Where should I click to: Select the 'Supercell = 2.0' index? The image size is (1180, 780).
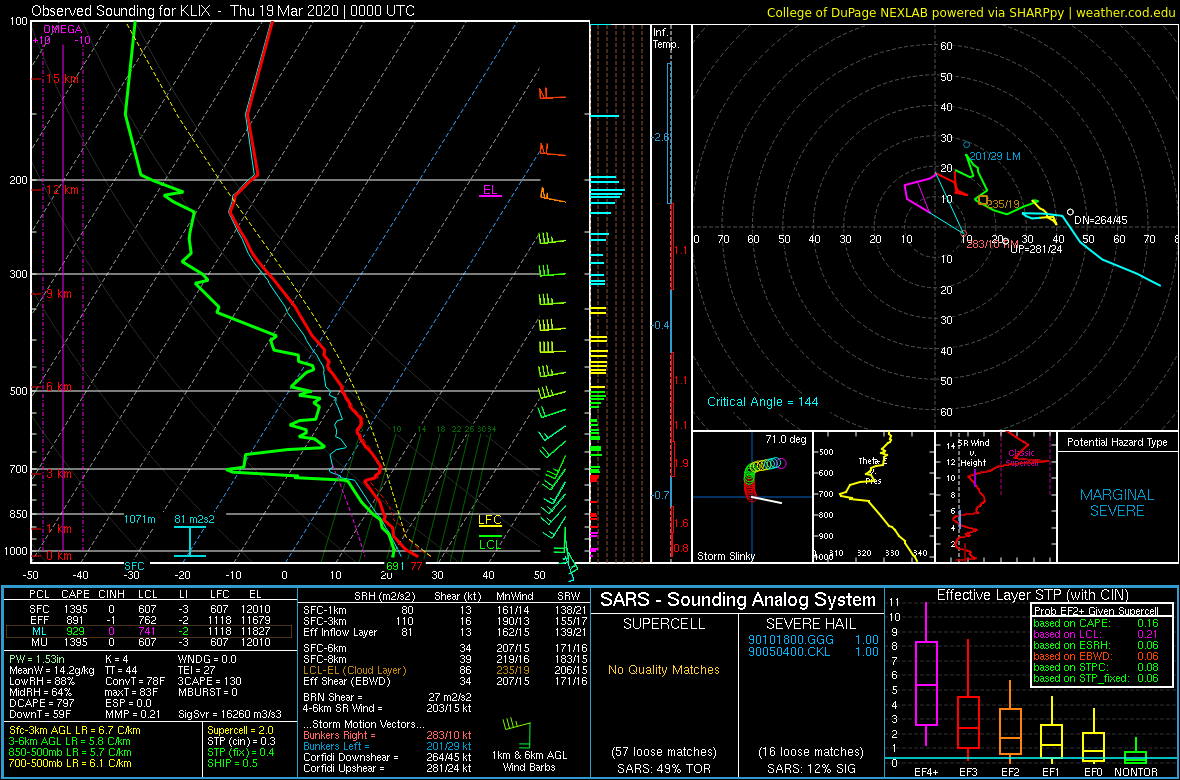pos(242,731)
